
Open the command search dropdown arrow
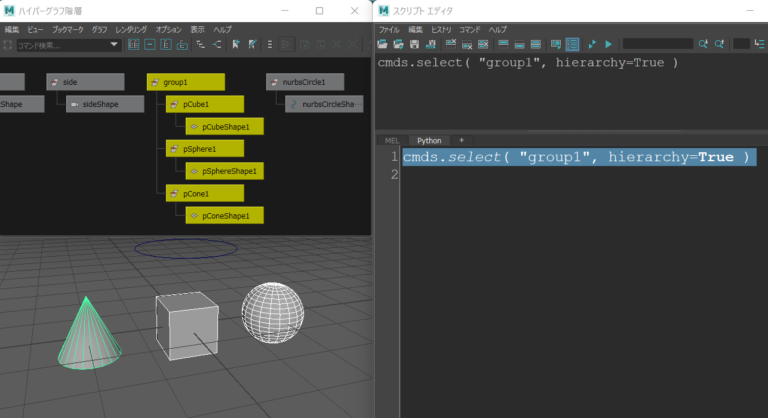pos(114,45)
